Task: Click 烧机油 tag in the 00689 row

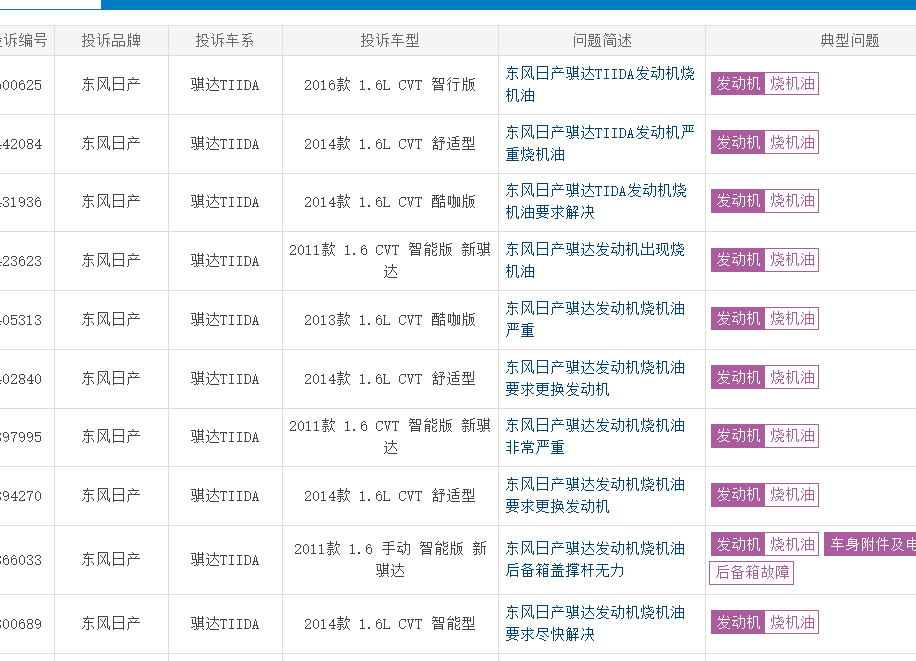Action: pos(792,622)
